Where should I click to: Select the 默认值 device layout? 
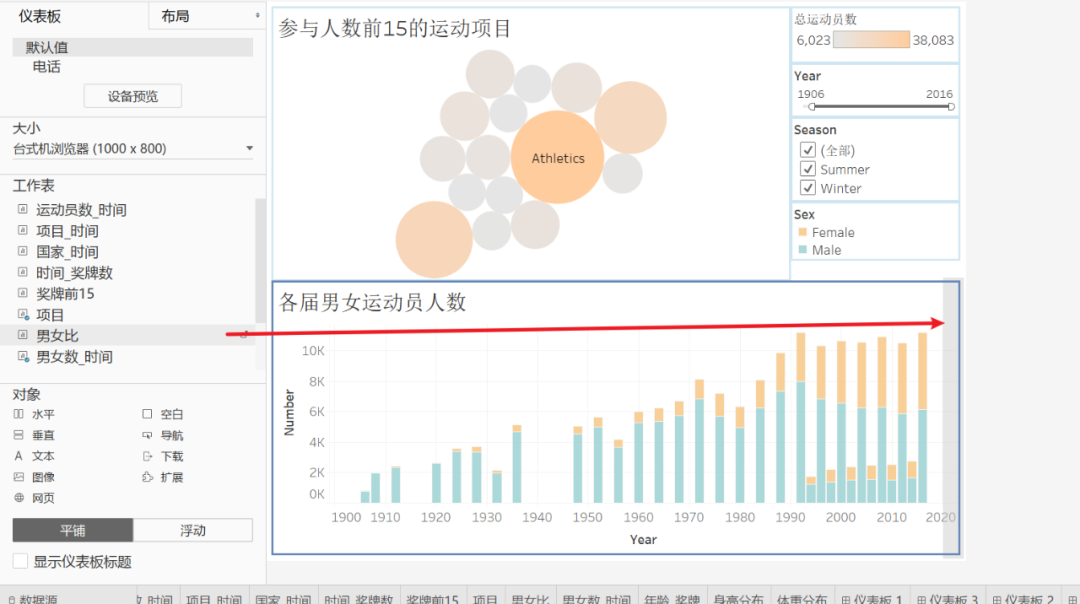(x=133, y=47)
